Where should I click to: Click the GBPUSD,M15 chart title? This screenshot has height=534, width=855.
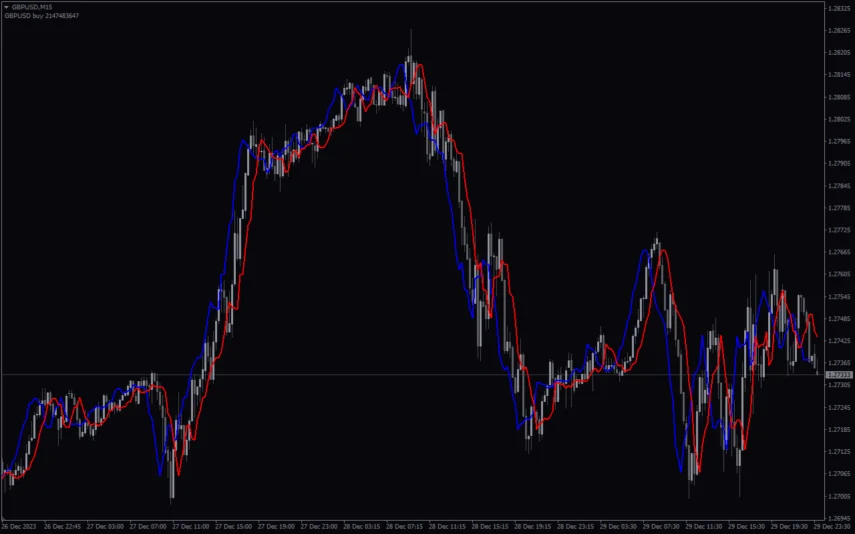pyautogui.click(x=32, y=7)
